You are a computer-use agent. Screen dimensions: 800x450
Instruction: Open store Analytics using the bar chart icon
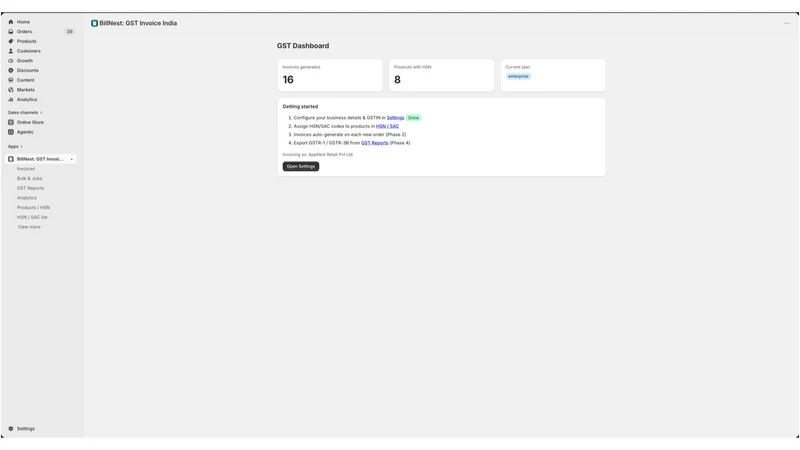coord(11,99)
